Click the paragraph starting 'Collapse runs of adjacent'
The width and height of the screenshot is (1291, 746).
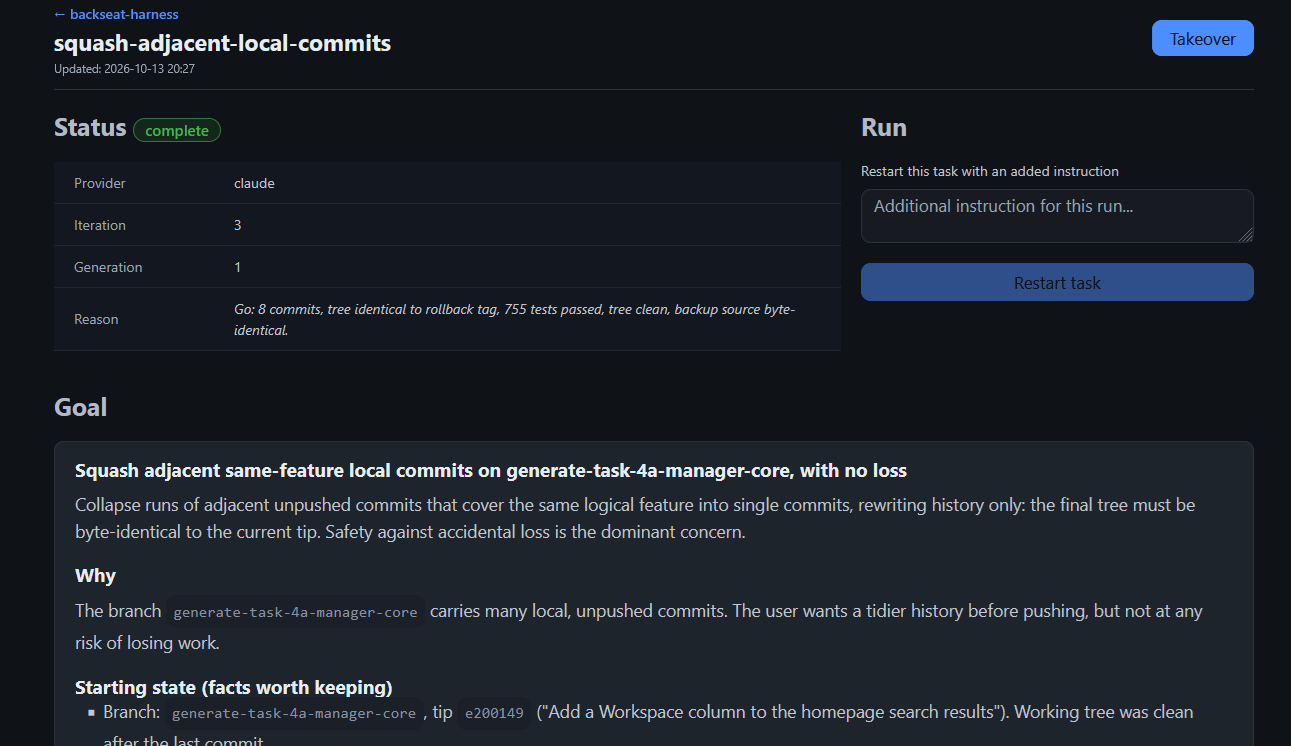(635, 518)
